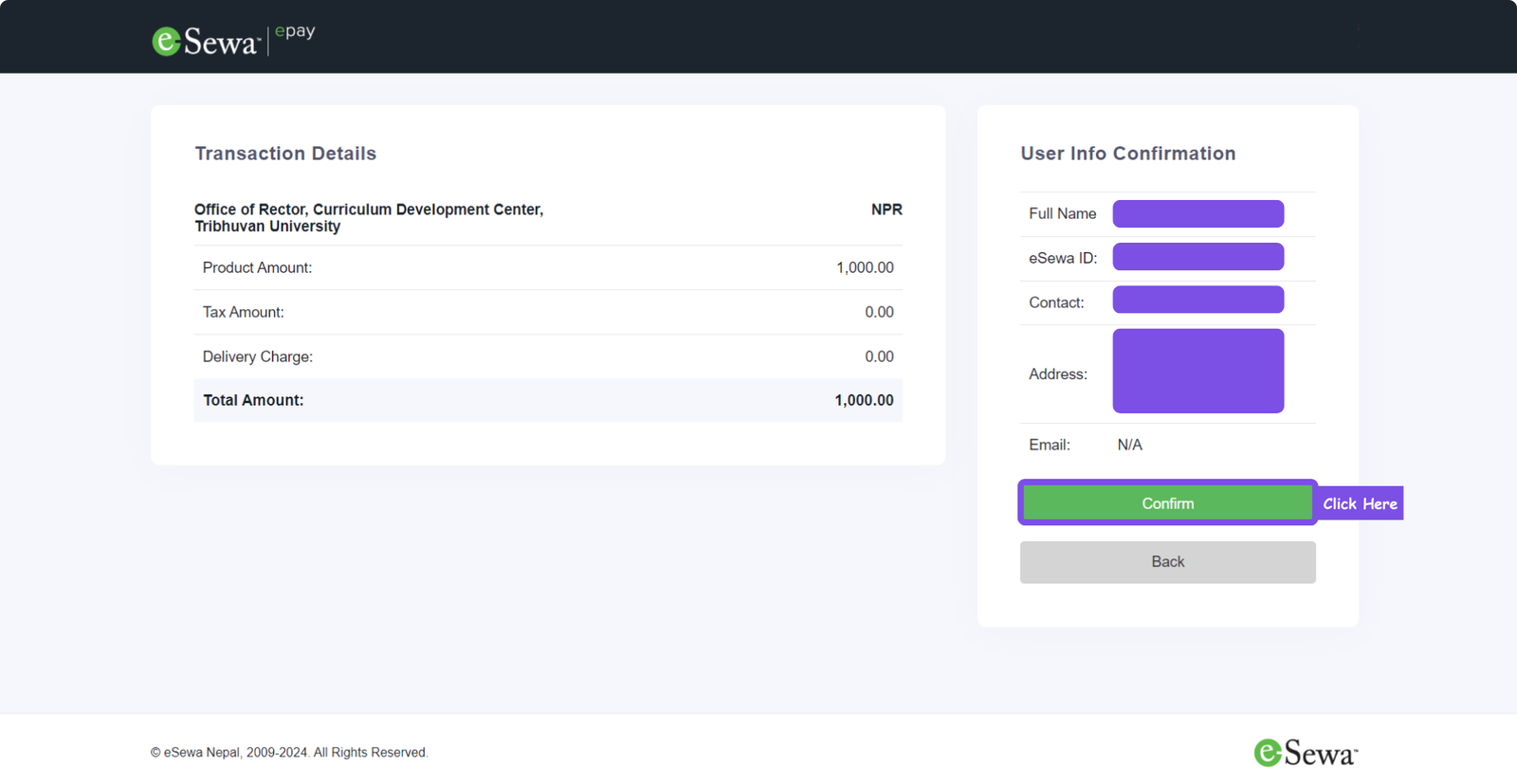This screenshot has width=1517, height=784.
Task: Click the Address label
Action: click(1058, 374)
